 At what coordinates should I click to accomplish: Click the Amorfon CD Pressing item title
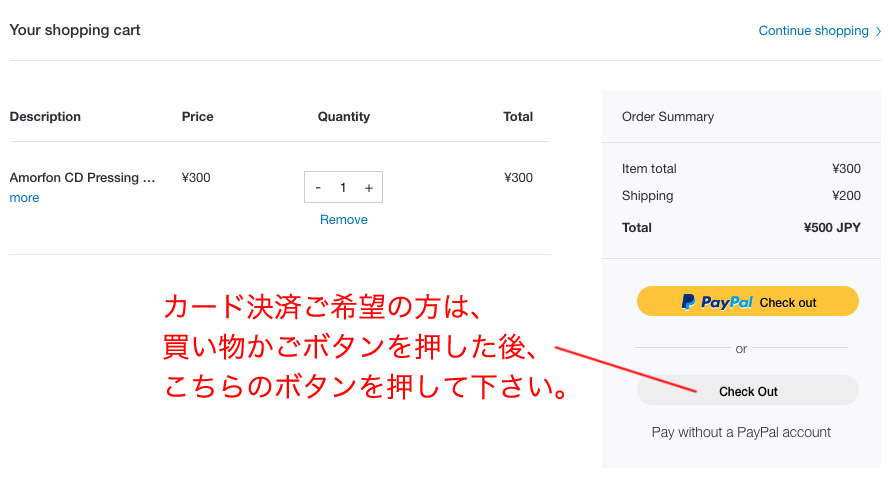(x=82, y=178)
